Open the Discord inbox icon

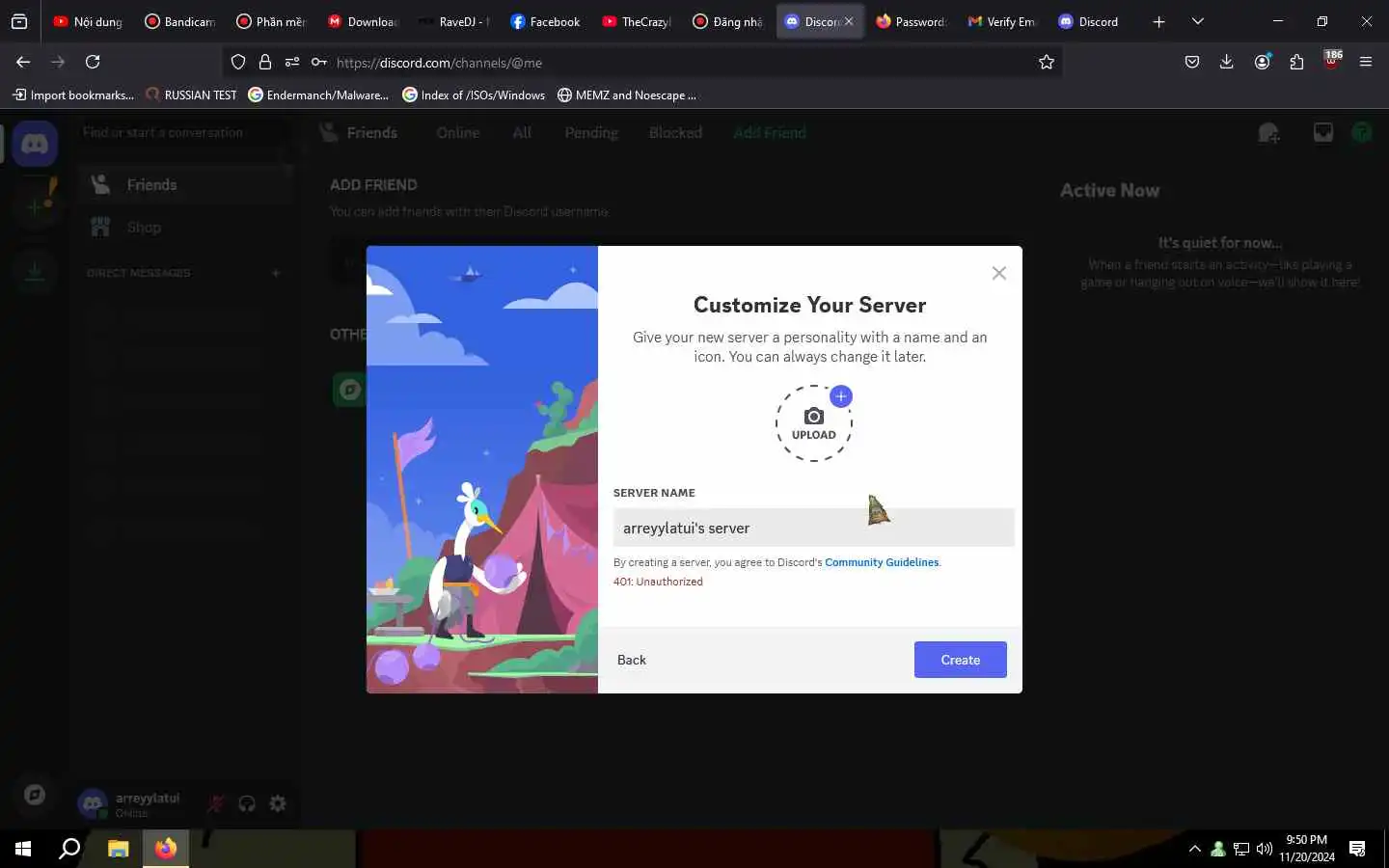(1323, 133)
